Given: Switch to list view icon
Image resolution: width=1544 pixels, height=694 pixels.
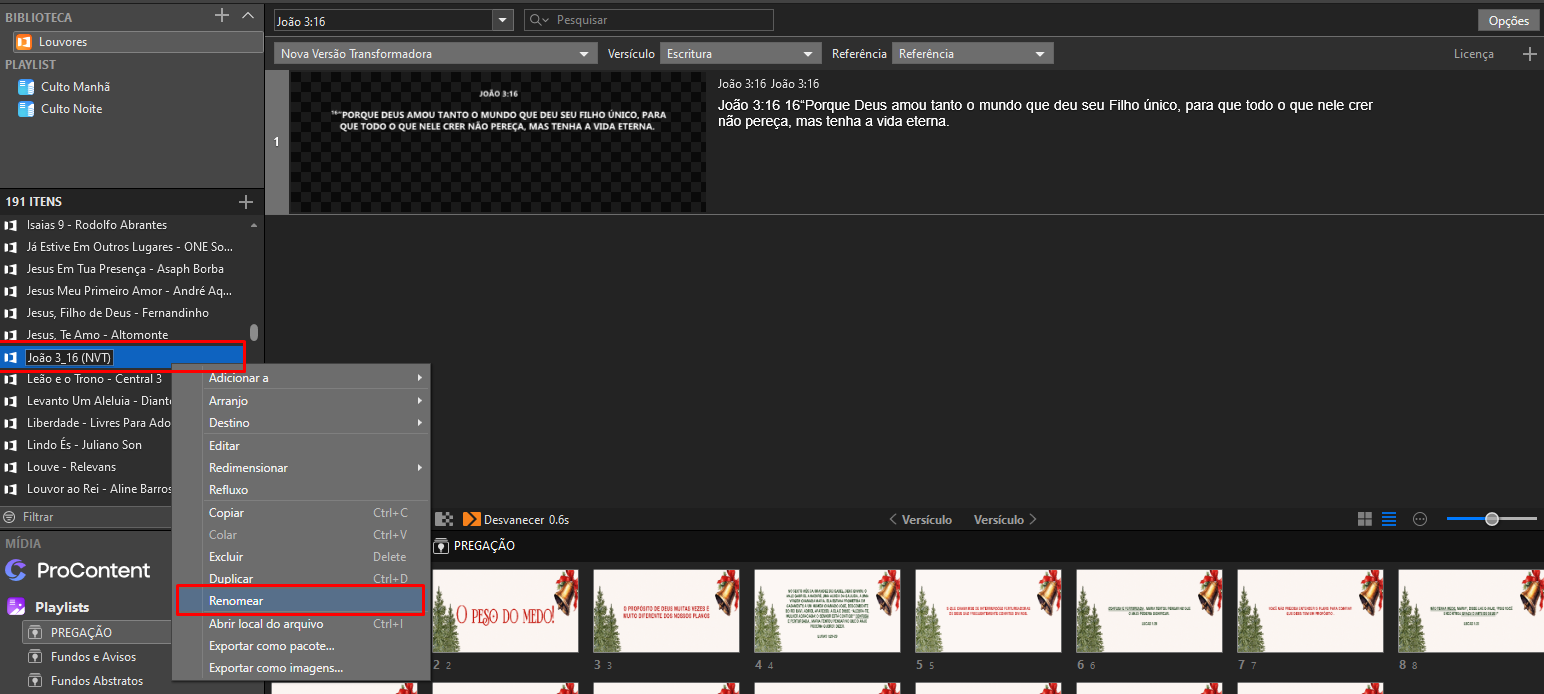Looking at the screenshot, I should [x=1389, y=519].
